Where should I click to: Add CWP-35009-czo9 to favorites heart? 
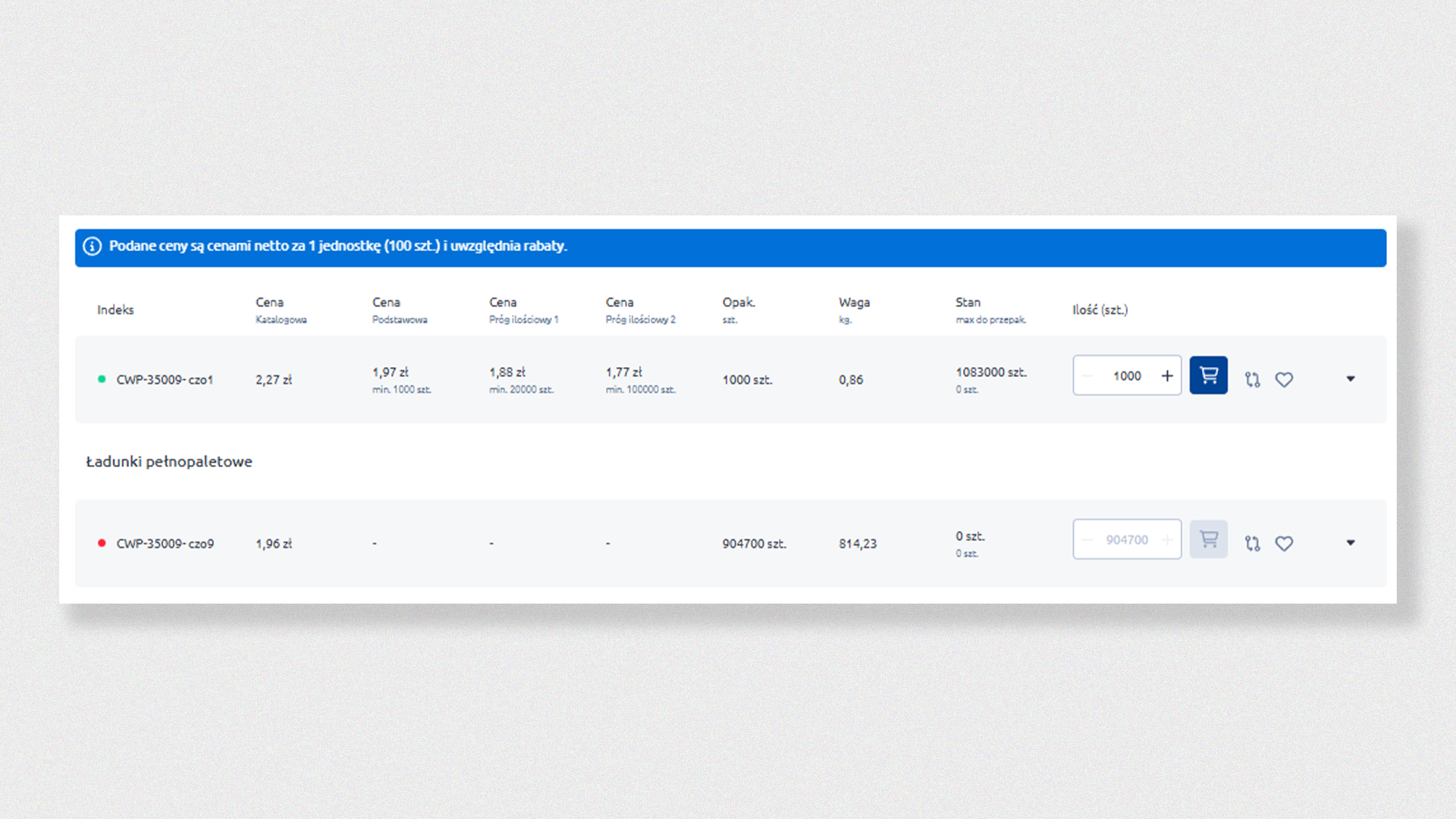(x=1284, y=543)
